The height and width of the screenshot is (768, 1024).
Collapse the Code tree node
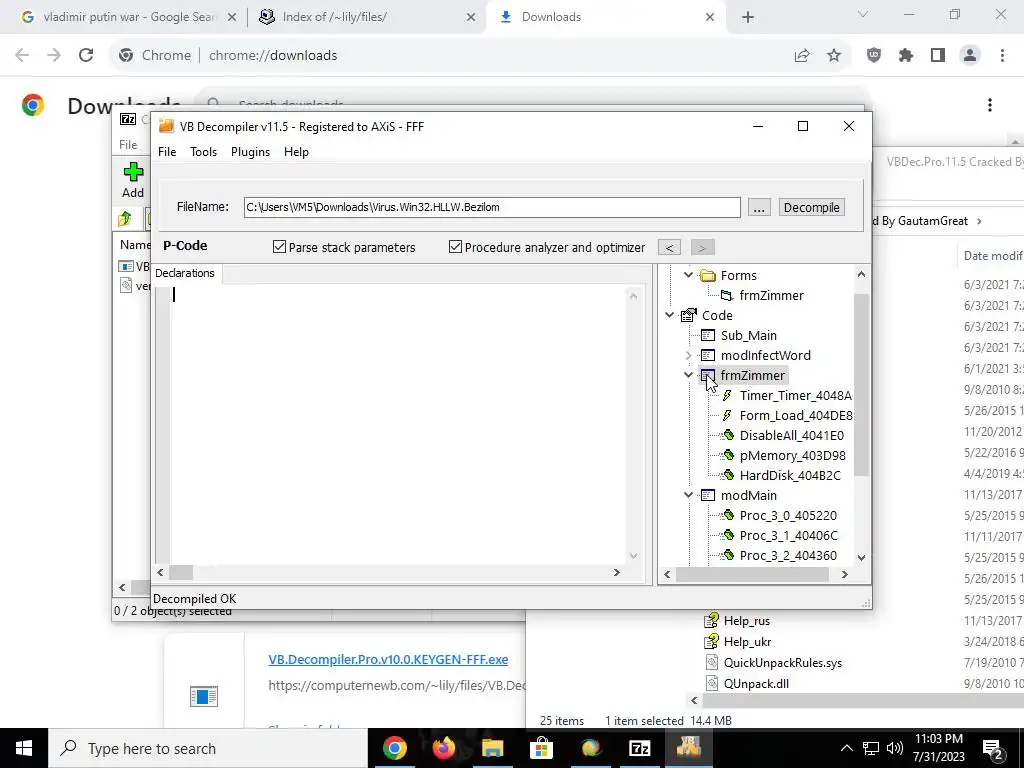tap(669, 315)
